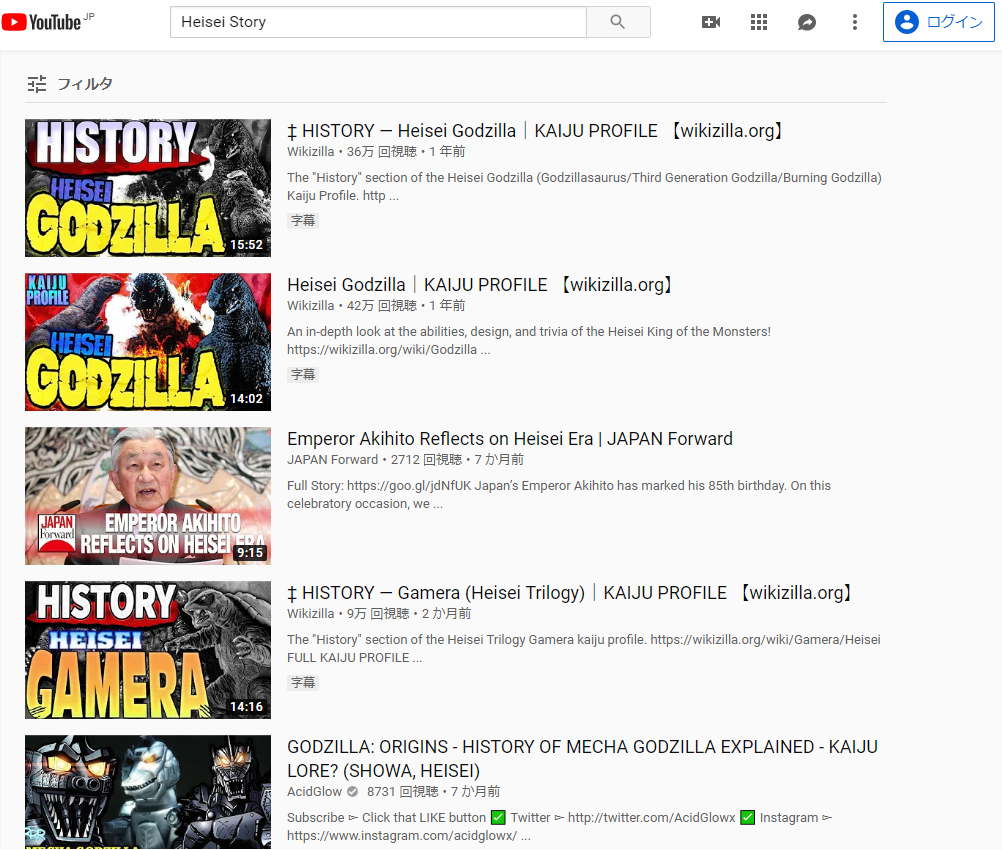Viewport: 1002px width, 850px height.
Task: Click the 14:16 duration label
Action: pos(247,707)
